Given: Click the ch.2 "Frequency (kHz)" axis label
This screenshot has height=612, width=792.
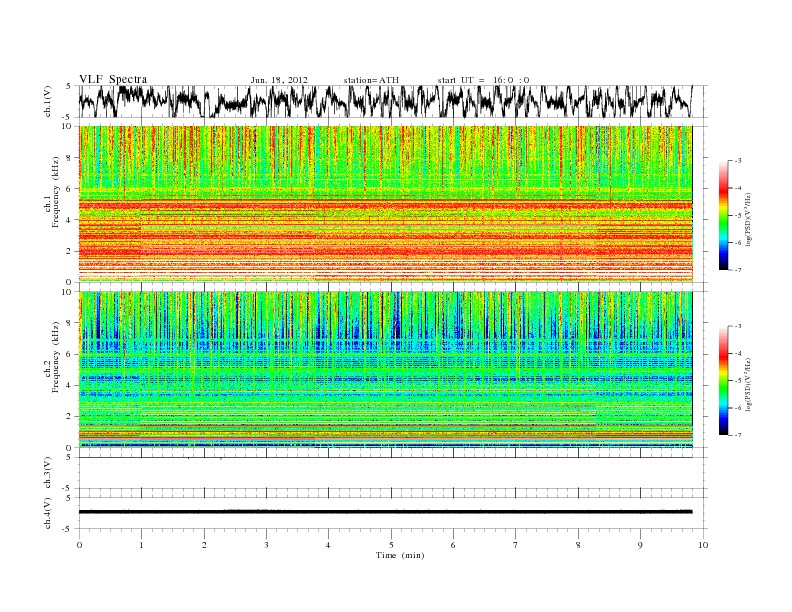Looking at the screenshot, I should pos(57,356).
